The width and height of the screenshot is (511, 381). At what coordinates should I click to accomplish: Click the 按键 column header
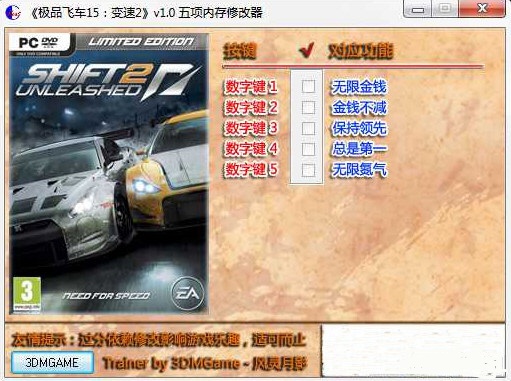coord(240,51)
